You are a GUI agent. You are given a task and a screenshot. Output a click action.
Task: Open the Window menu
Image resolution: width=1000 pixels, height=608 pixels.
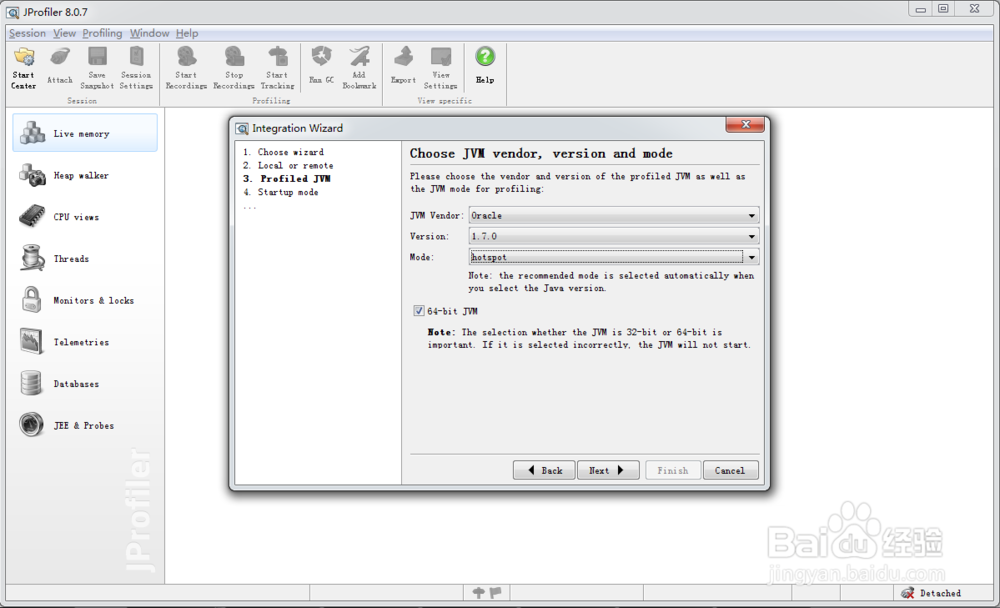149,33
